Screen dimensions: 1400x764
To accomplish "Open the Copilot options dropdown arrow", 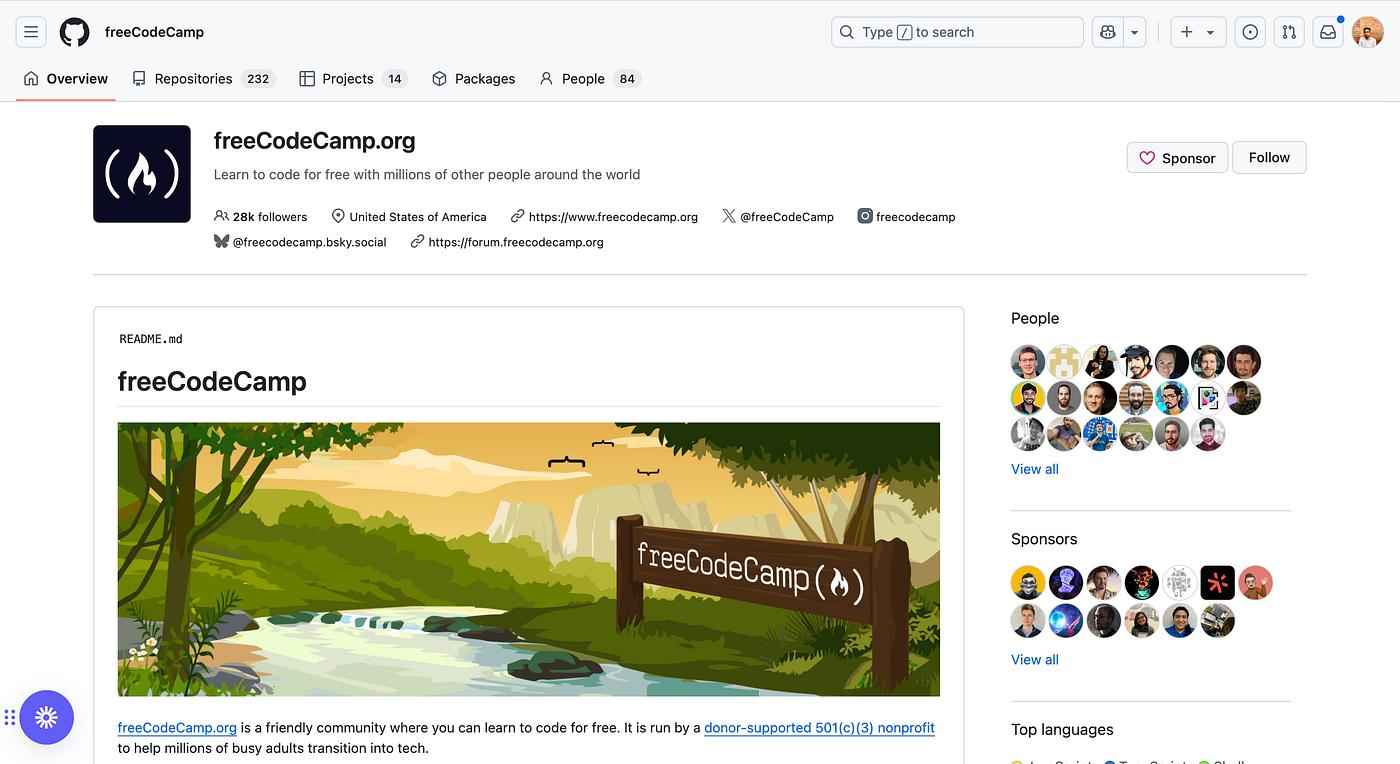I will pyautogui.click(x=1133, y=31).
